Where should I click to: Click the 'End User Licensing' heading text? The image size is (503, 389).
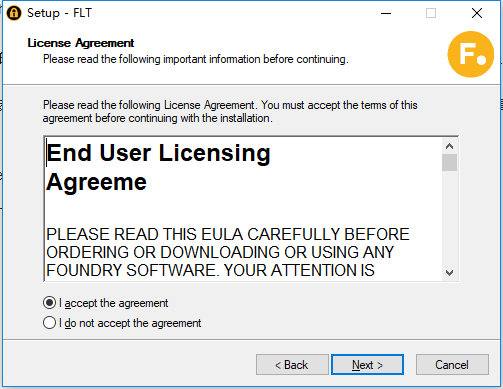click(158, 153)
